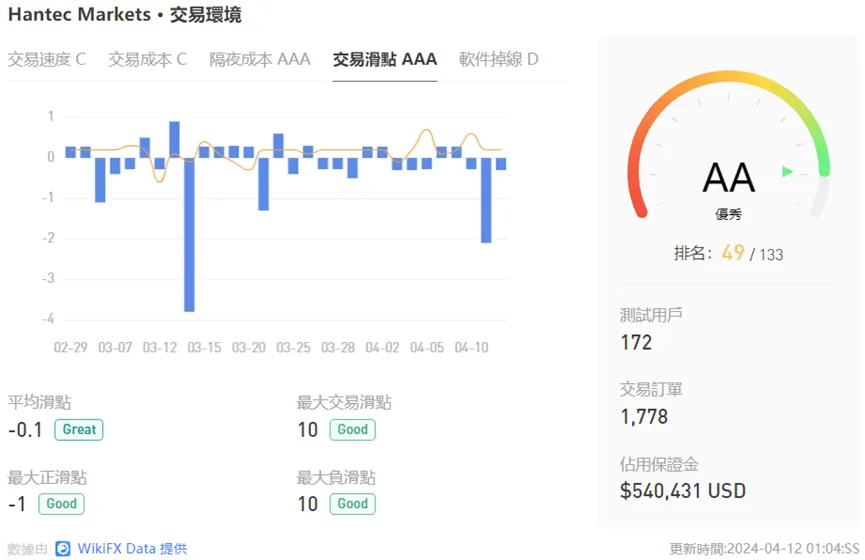This screenshot has width=865, height=560.
Task: Click the AA rating on the gauge
Action: coord(729,178)
